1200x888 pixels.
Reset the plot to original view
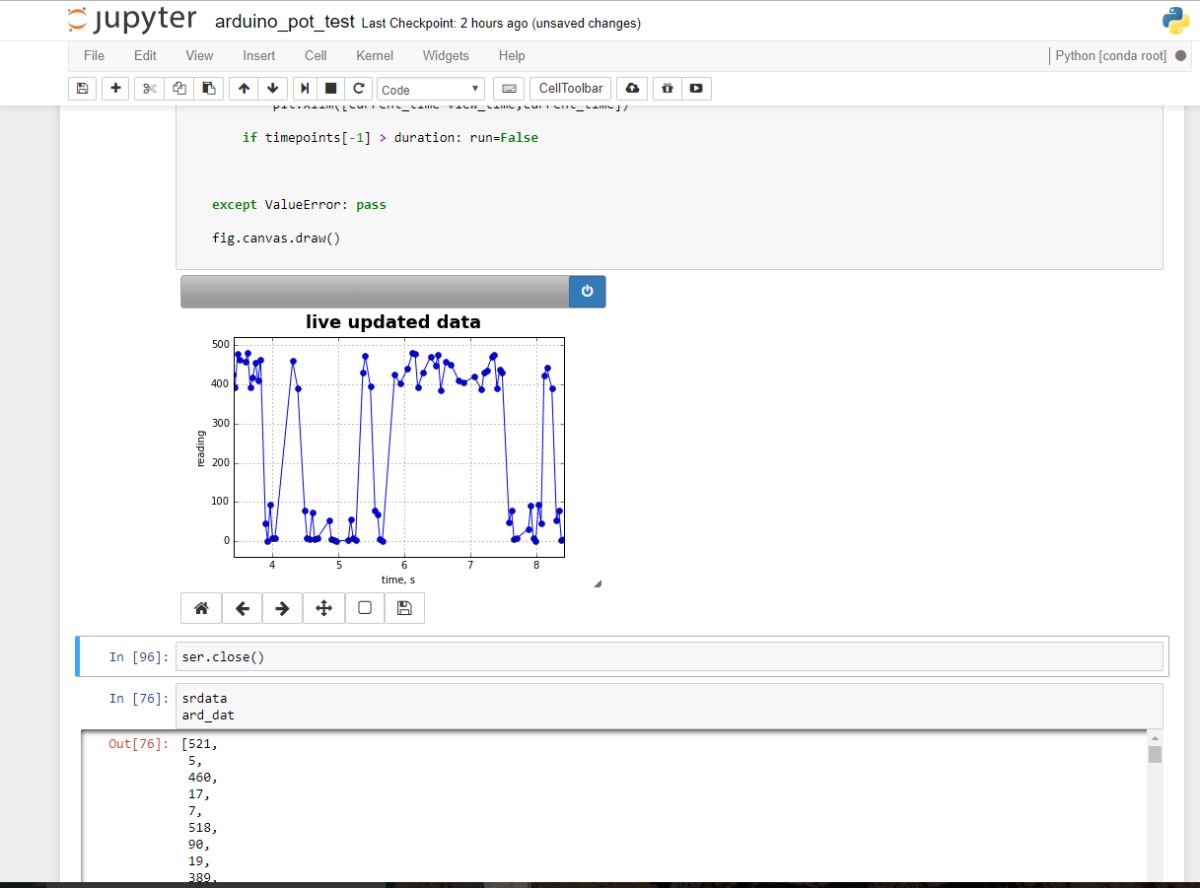click(x=201, y=608)
